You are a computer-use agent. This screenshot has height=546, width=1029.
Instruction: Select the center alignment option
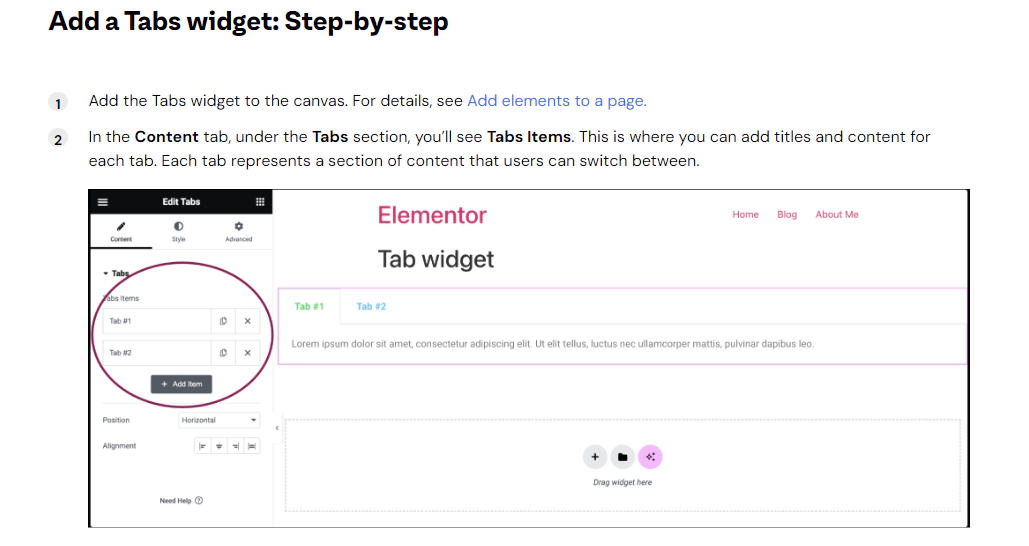tap(219, 446)
